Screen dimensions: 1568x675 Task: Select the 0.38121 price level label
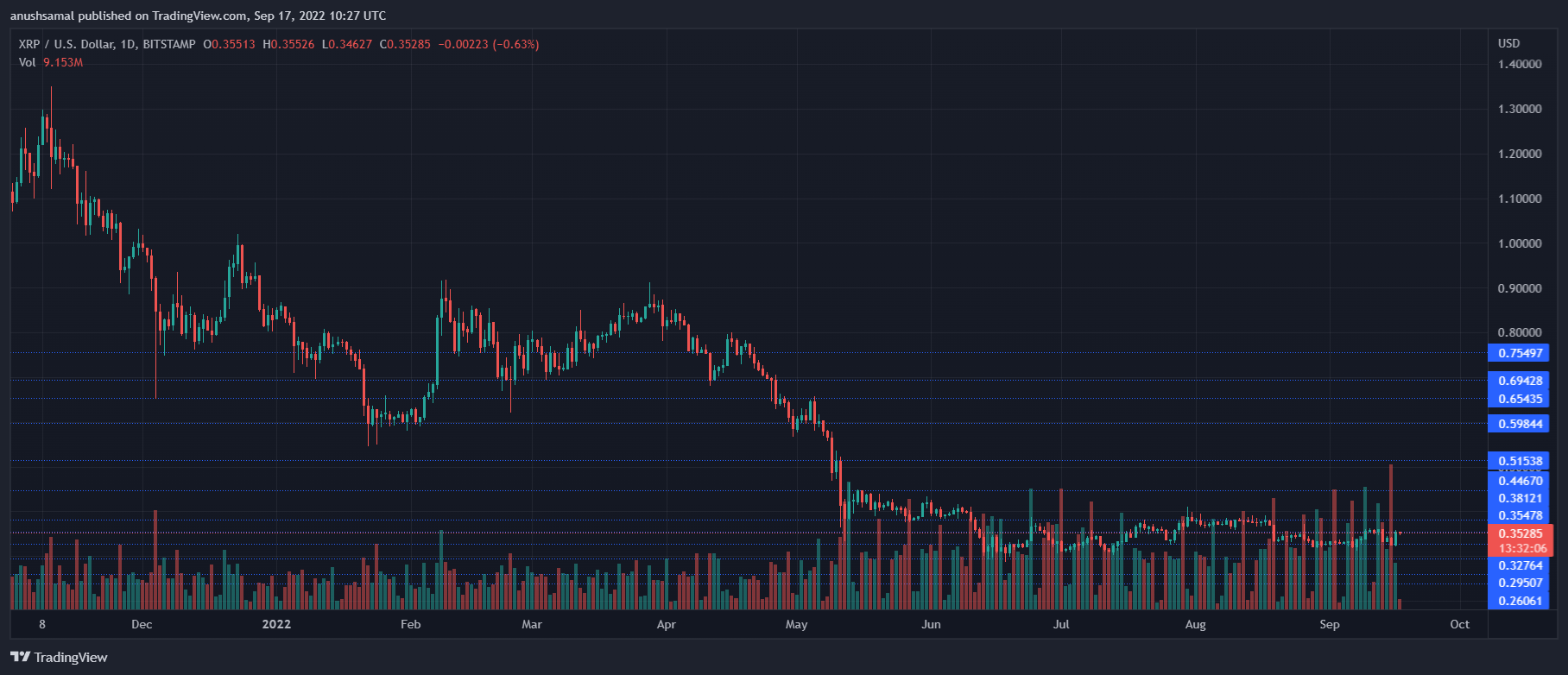[1519, 498]
